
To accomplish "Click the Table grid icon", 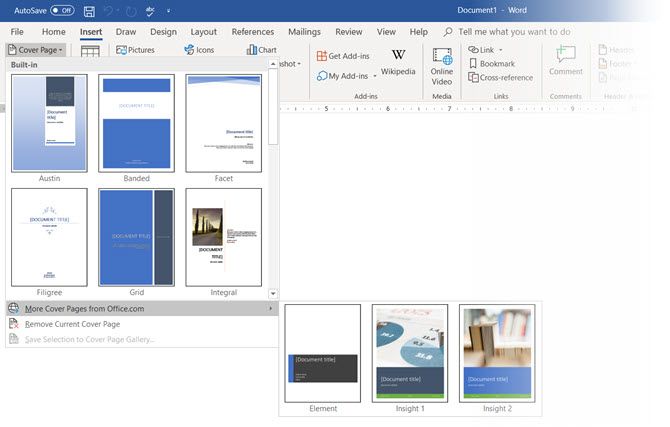I will coord(90,51).
